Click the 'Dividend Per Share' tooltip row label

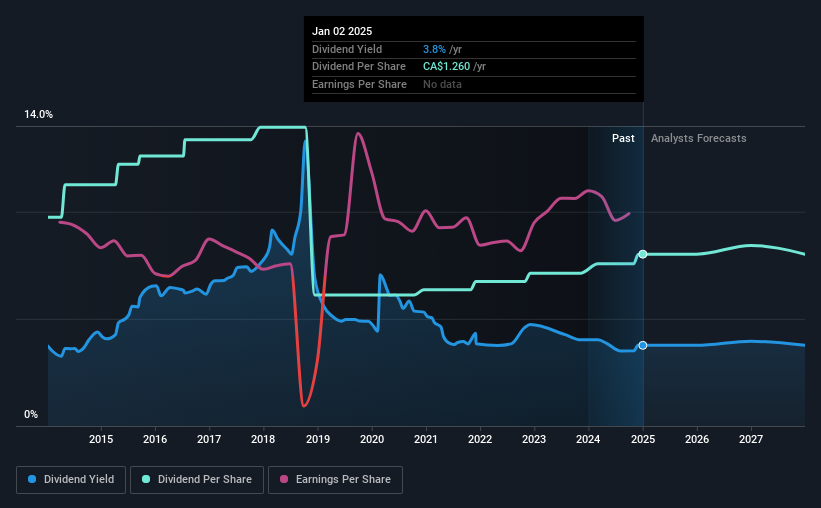pos(359,67)
